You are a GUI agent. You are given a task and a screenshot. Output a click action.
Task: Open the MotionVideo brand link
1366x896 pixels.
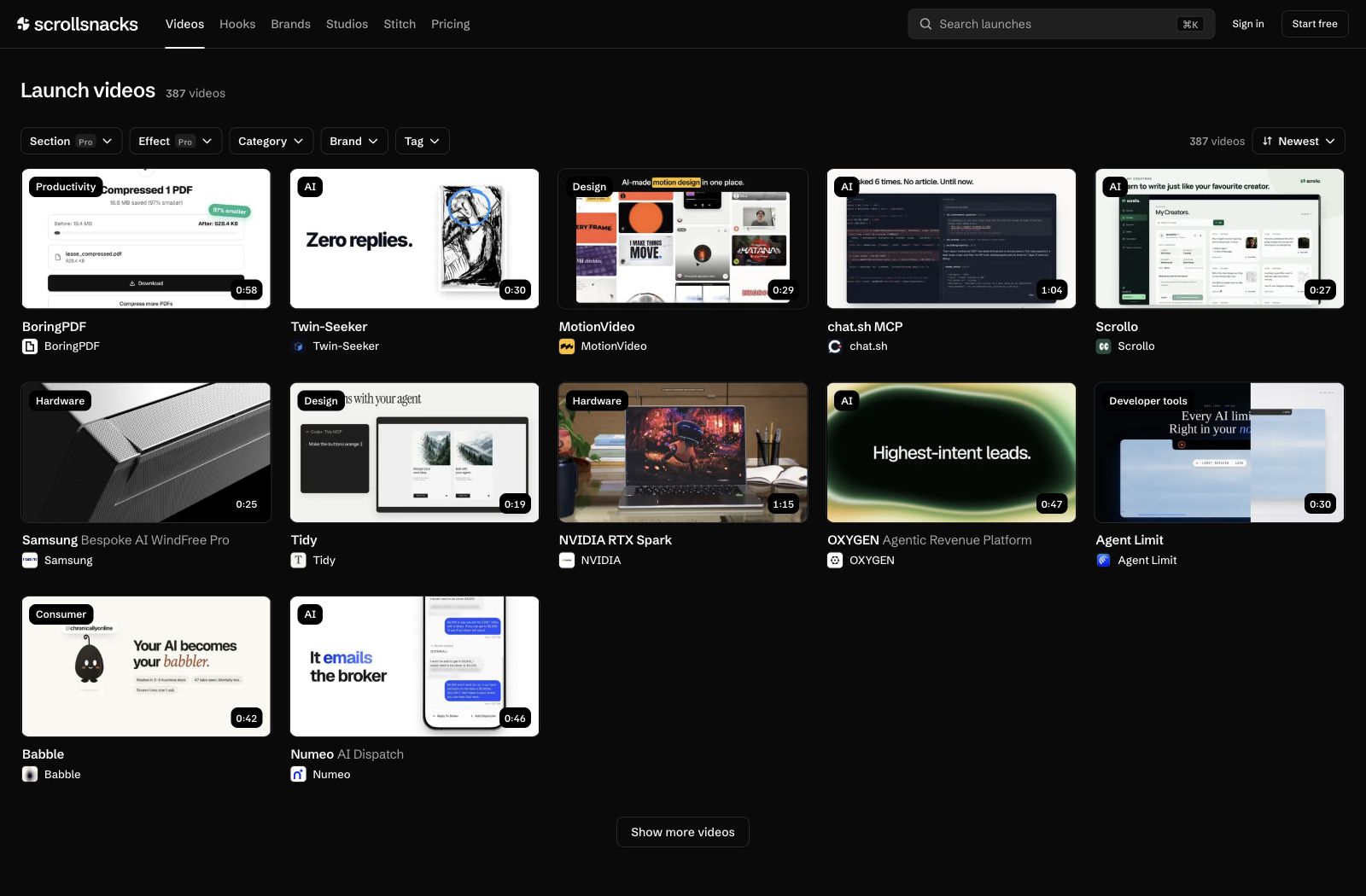[603, 346]
